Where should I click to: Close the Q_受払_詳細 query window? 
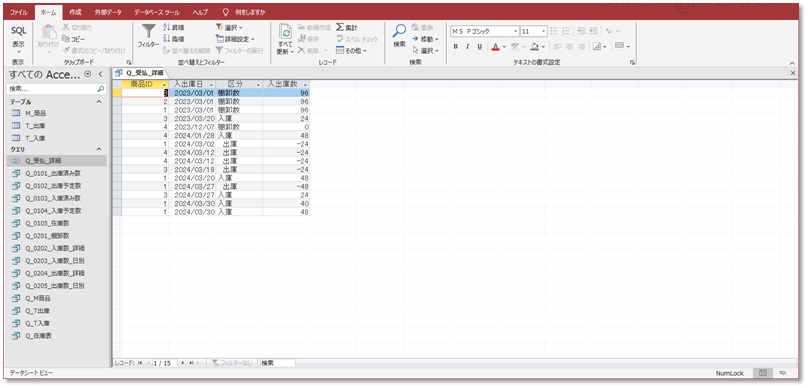793,74
